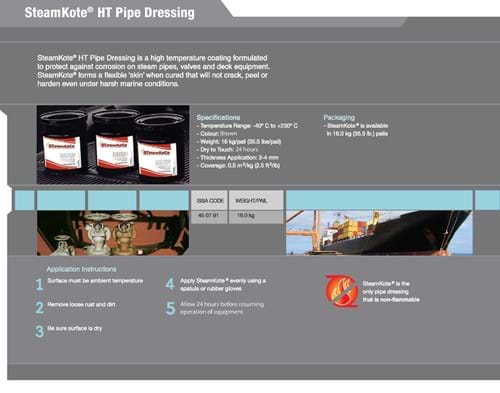Select step number 1 icon
The height and width of the screenshot is (393, 500).
click(x=40, y=284)
